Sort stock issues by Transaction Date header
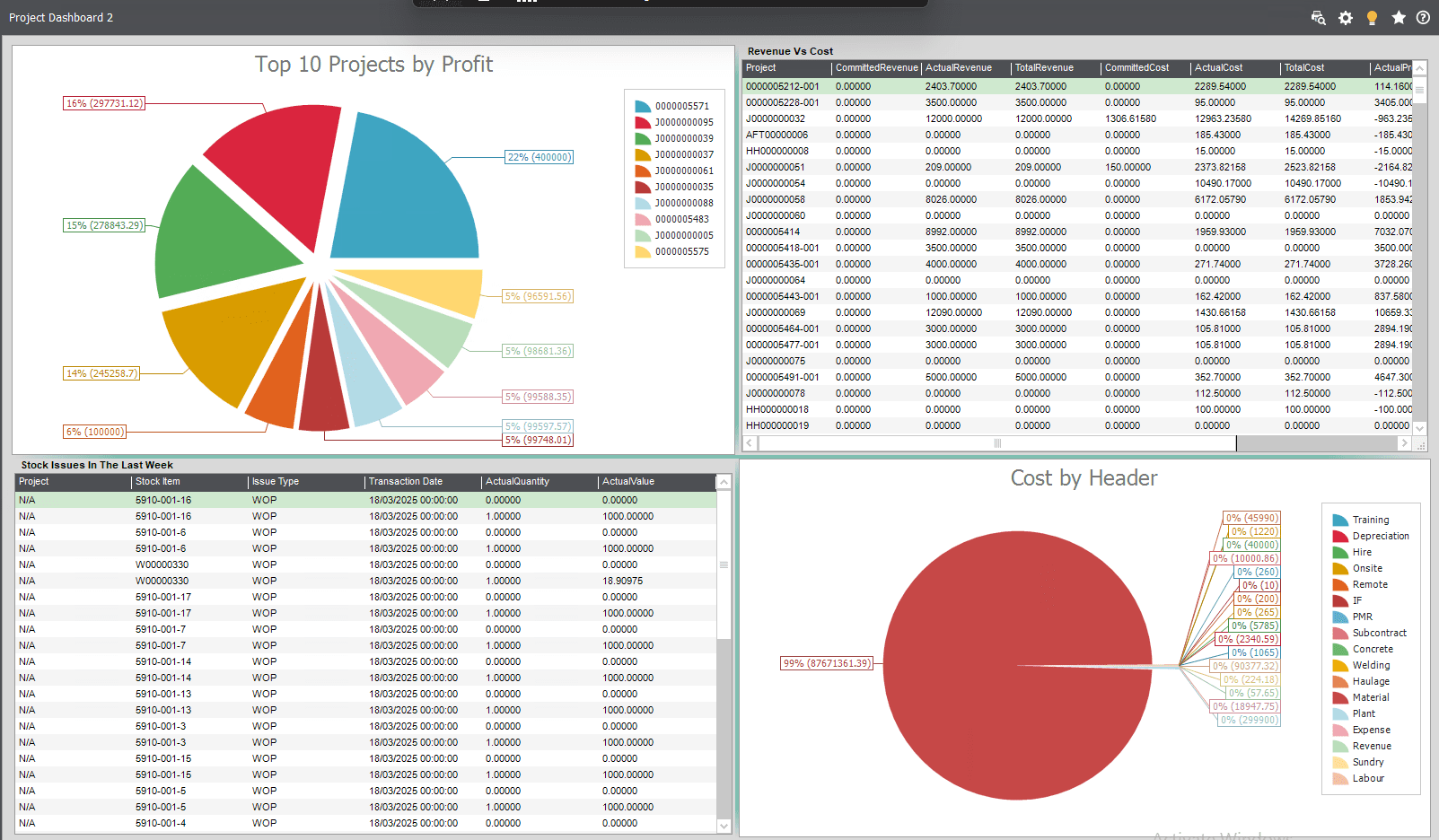Viewport: 1439px width, 840px height. 424,482
